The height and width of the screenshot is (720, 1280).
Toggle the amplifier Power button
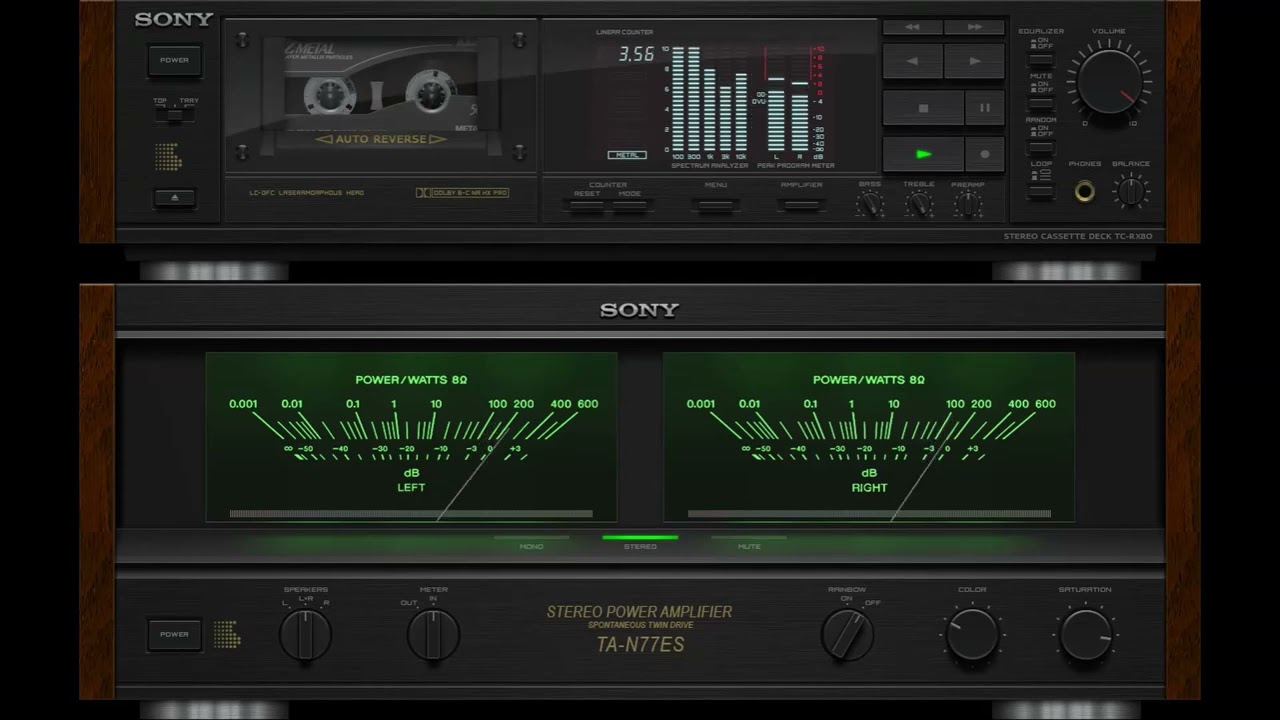(x=174, y=634)
